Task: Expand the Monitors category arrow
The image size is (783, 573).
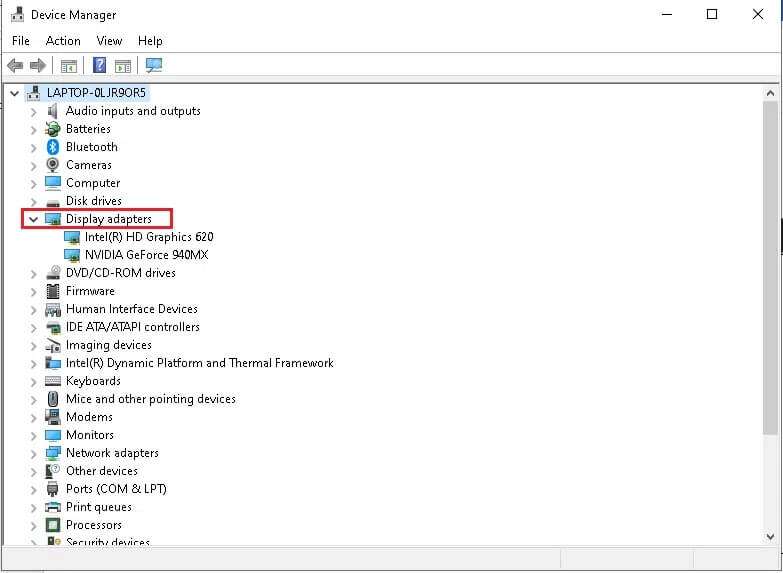Action: 33,435
